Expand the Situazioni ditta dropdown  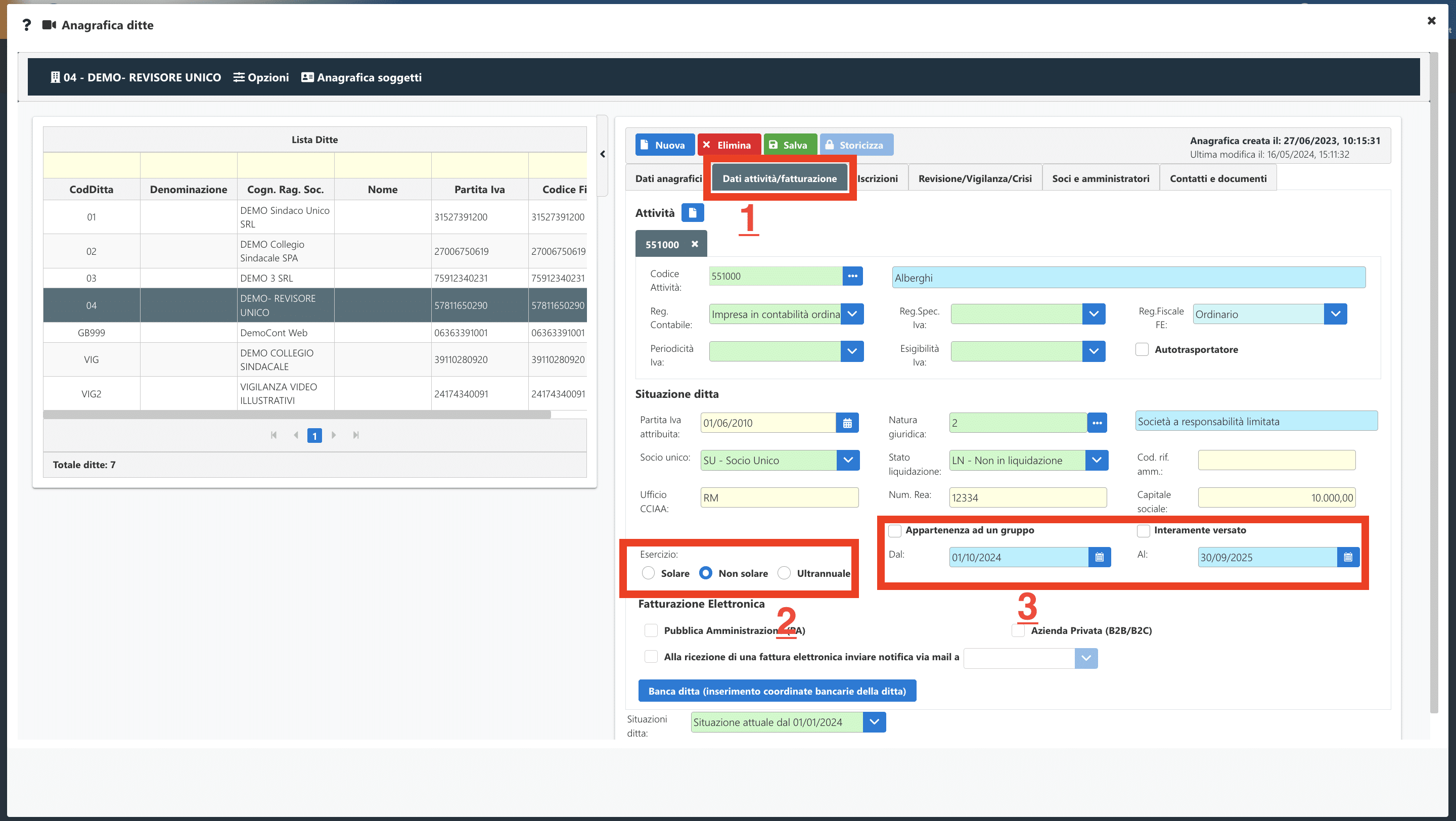point(875,722)
